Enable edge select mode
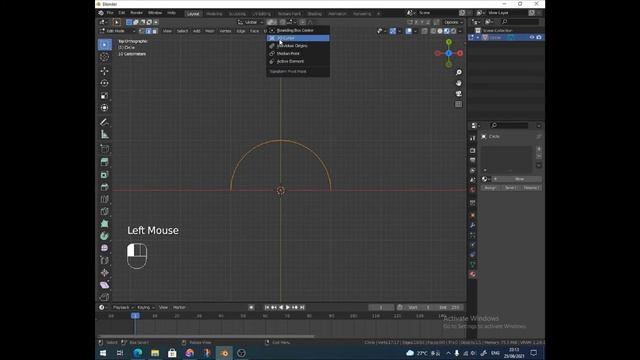The height and width of the screenshot is (360, 640). [x=148, y=31]
